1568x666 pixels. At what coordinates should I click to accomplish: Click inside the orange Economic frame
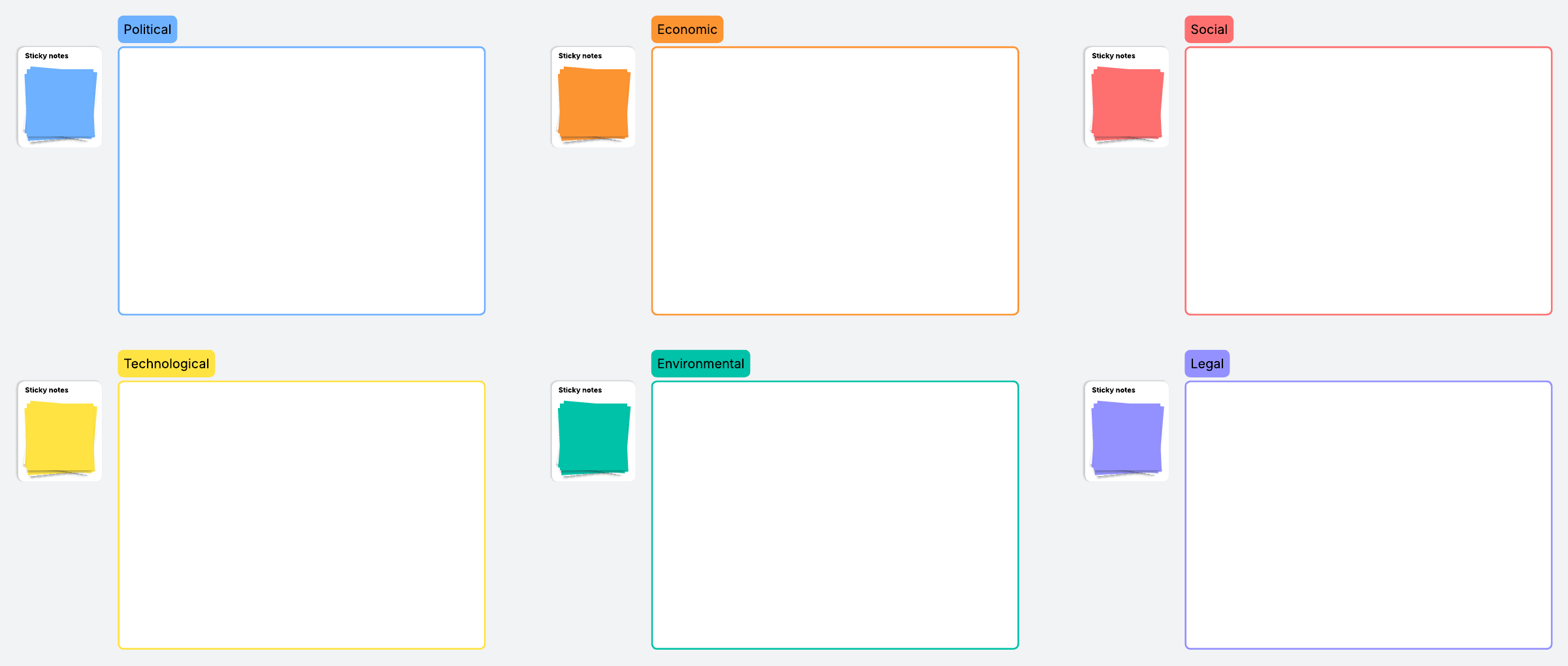[835, 181]
